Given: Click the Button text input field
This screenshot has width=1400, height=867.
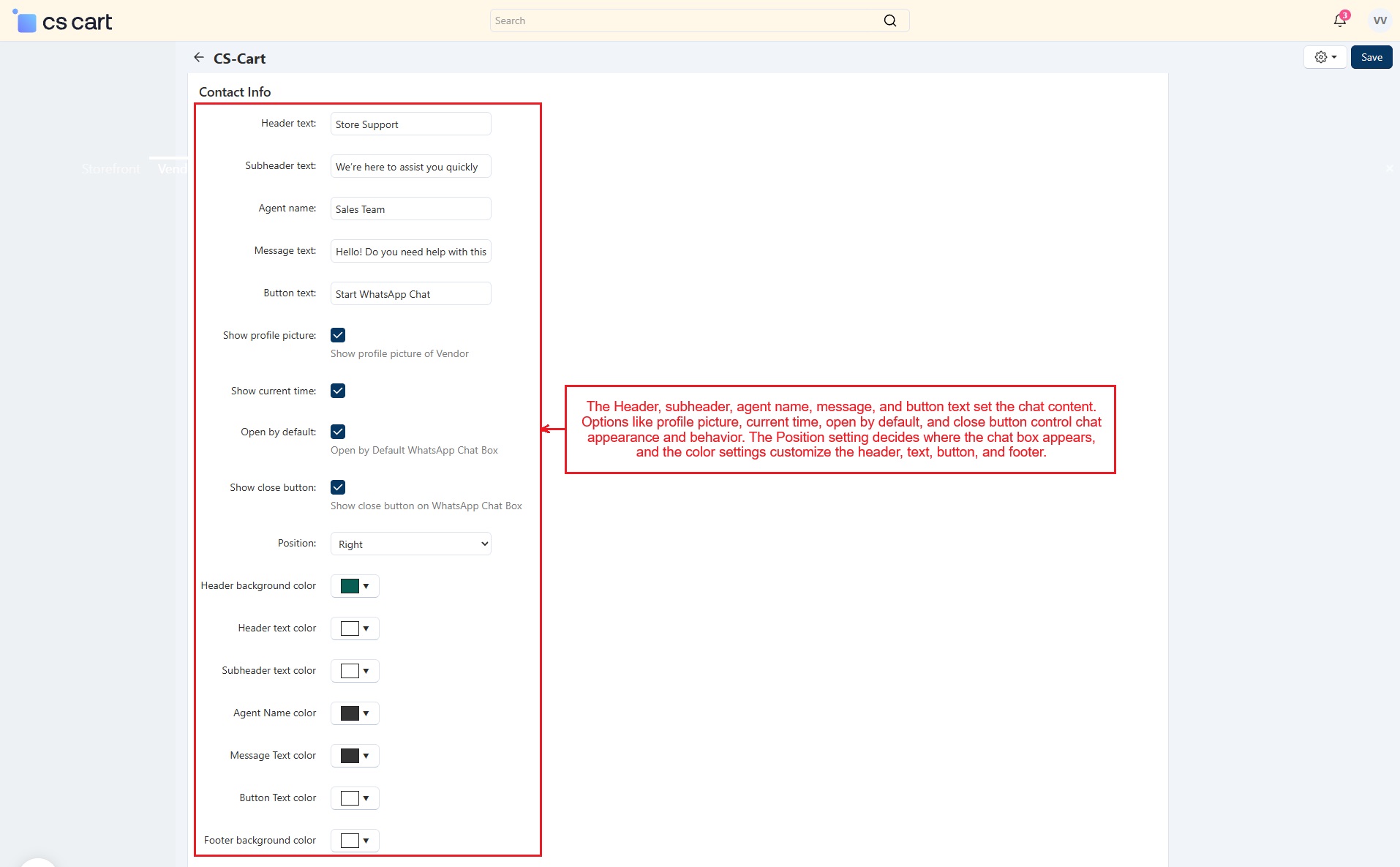Looking at the screenshot, I should tap(410, 294).
